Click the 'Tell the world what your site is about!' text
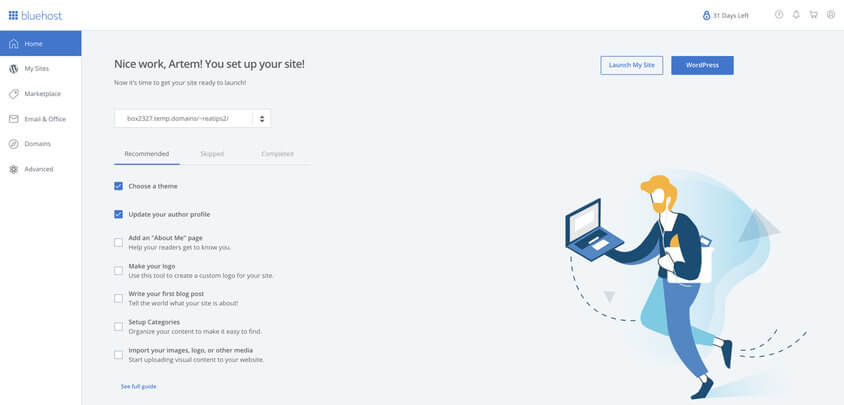The width and height of the screenshot is (844, 405). click(183, 304)
